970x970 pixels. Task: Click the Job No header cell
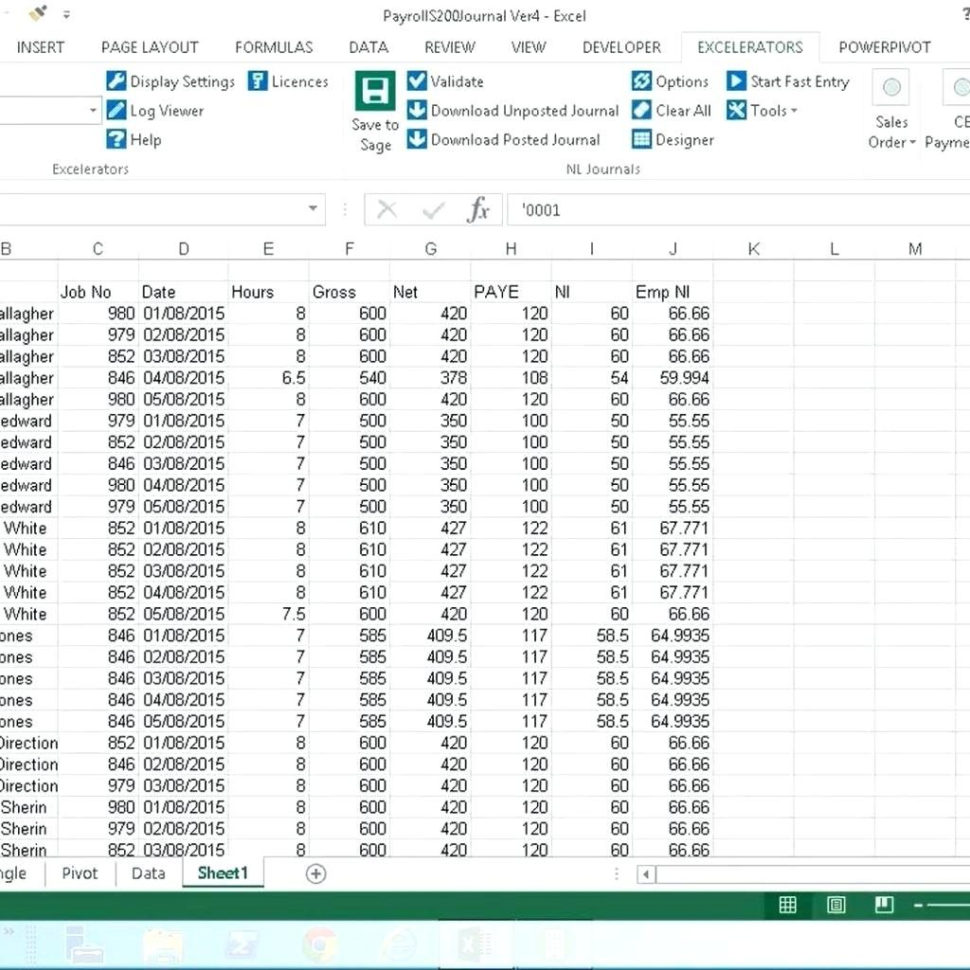tap(98, 291)
